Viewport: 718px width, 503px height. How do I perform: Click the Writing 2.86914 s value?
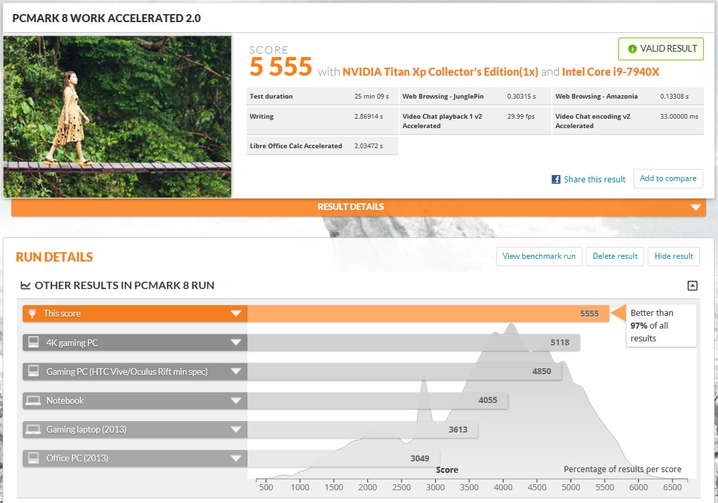coord(368,116)
